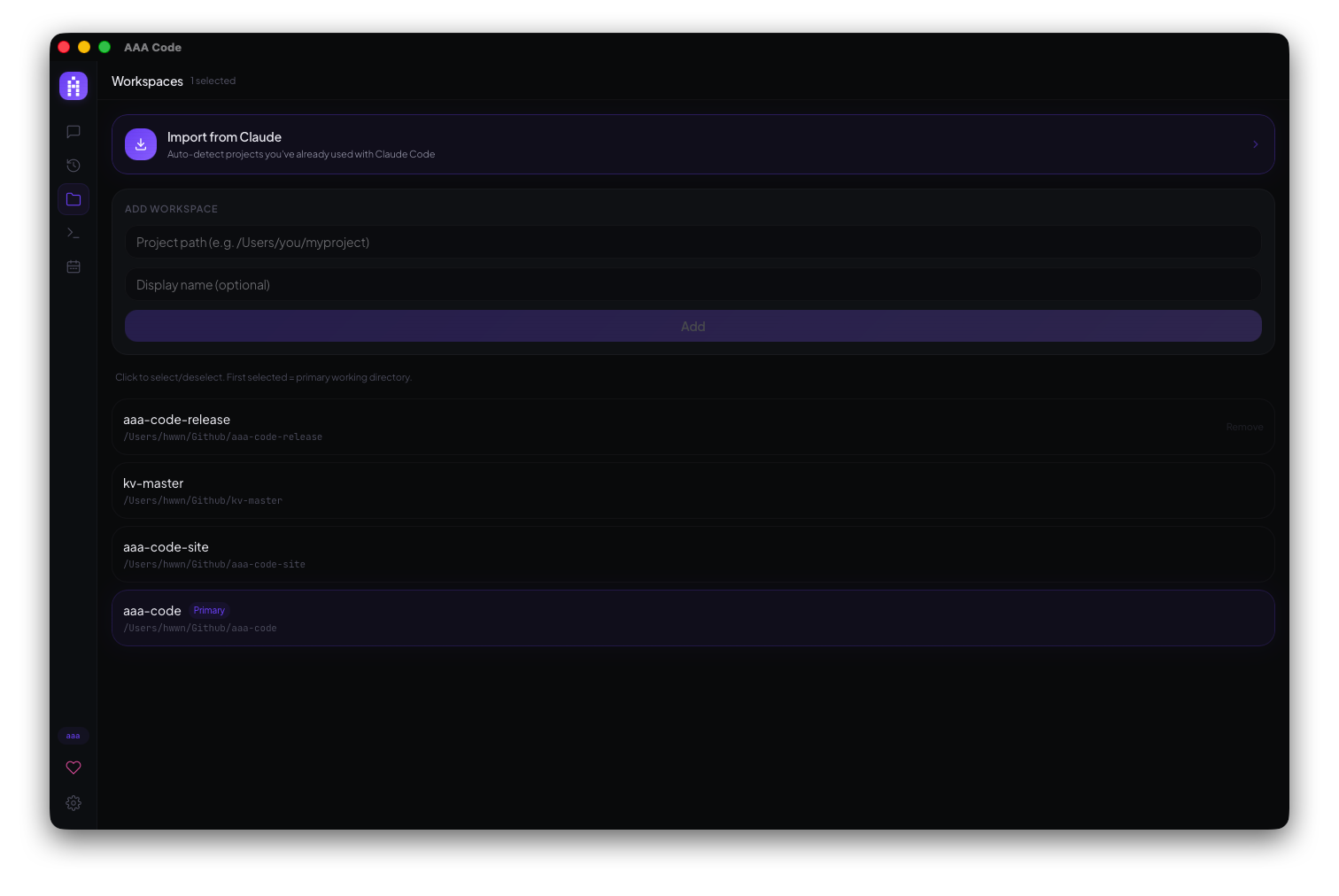
Task: Click the Workspaces heading
Action: pos(147,81)
